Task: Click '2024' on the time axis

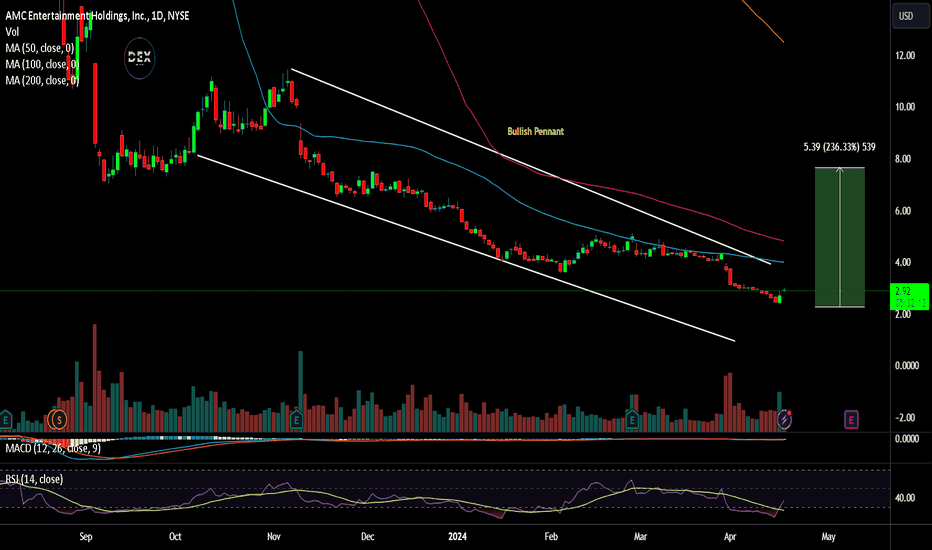Action: click(x=457, y=536)
